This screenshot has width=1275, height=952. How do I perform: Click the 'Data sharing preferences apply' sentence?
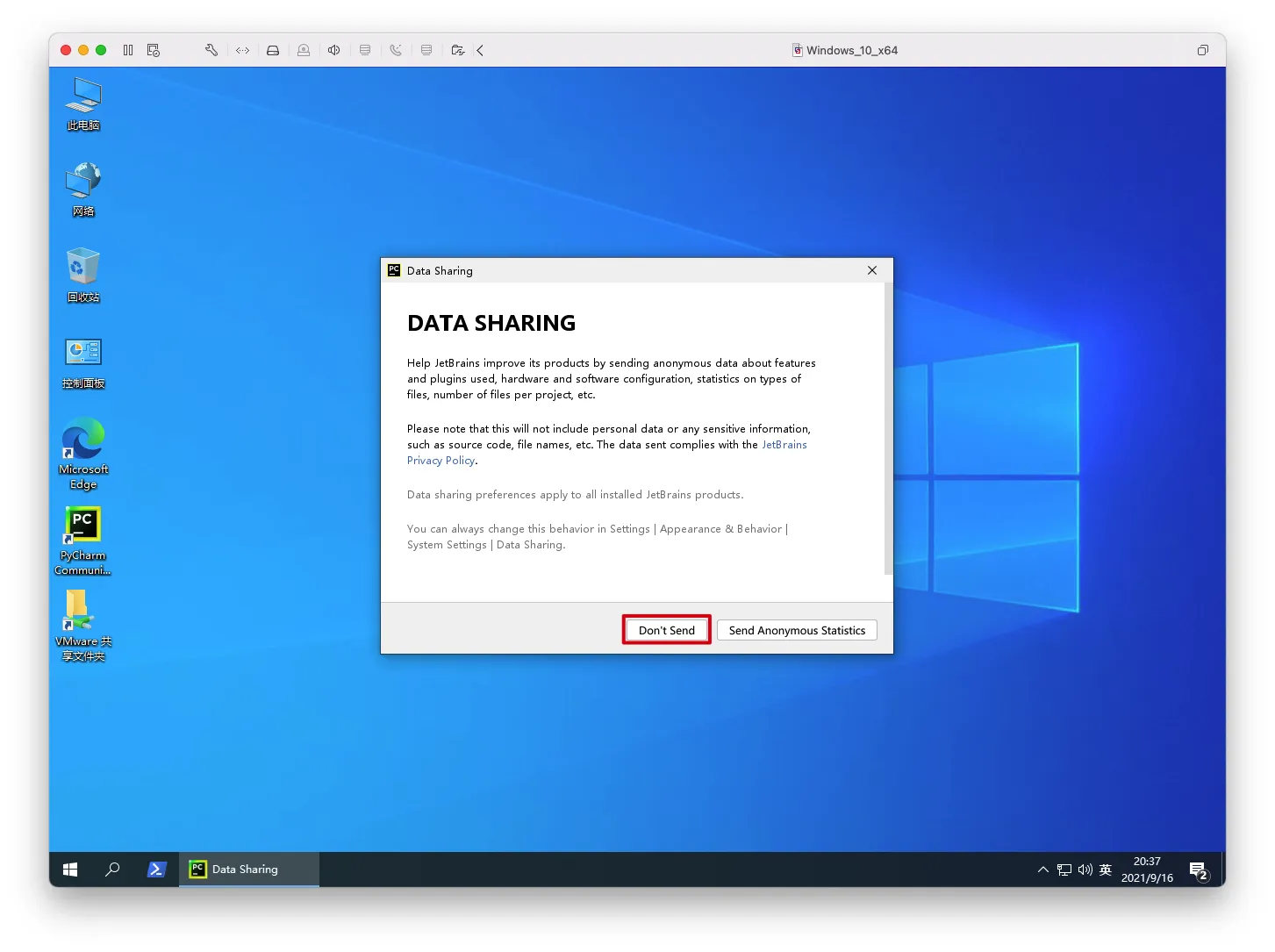point(576,495)
